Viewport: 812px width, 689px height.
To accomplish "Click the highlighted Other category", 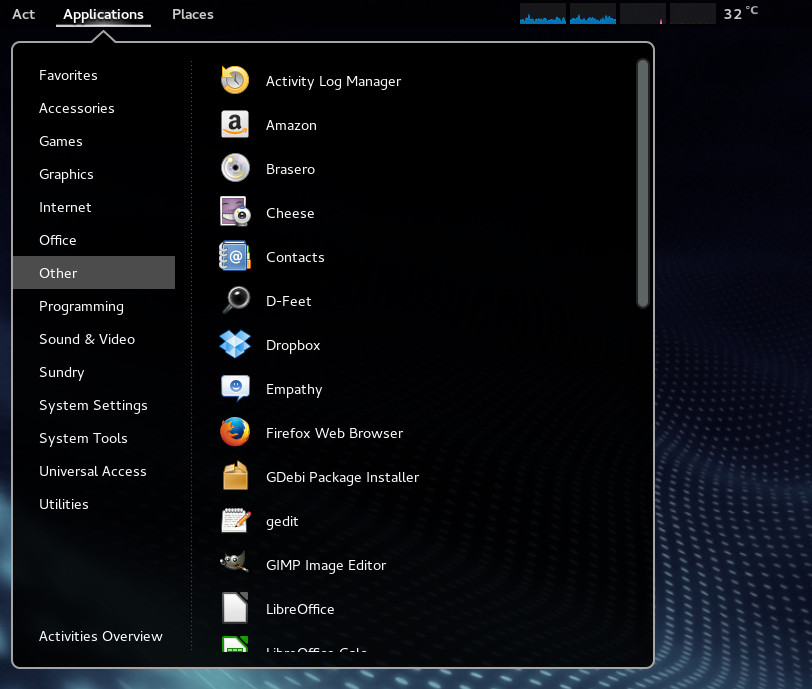I will pos(94,272).
